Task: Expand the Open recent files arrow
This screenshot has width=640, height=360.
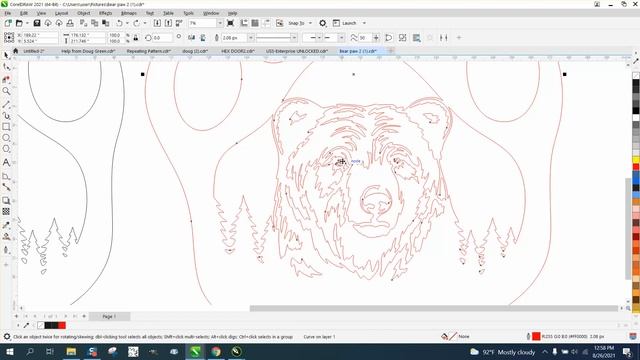Action: pyautogui.click(x=27, y=23)
